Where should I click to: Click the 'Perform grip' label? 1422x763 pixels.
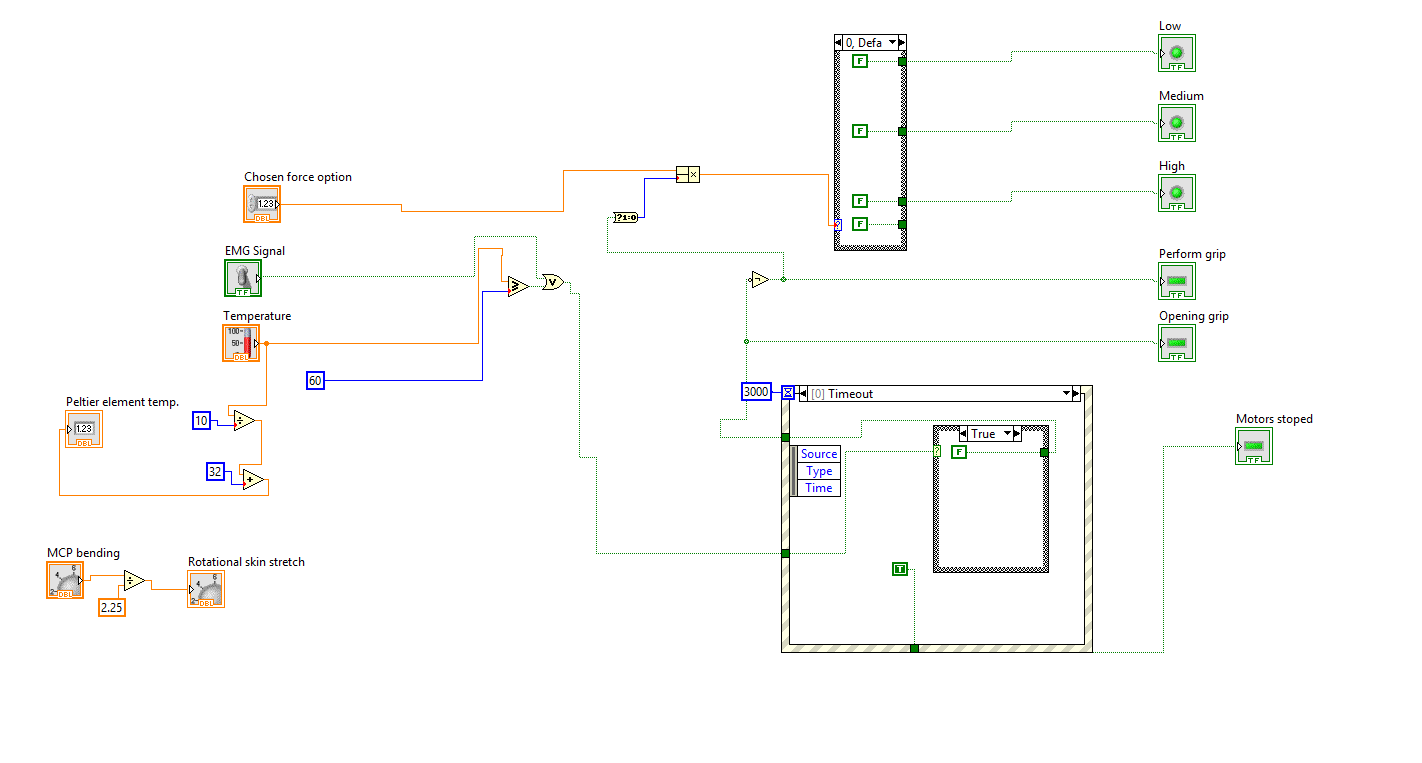click(x=1192, y=254)
